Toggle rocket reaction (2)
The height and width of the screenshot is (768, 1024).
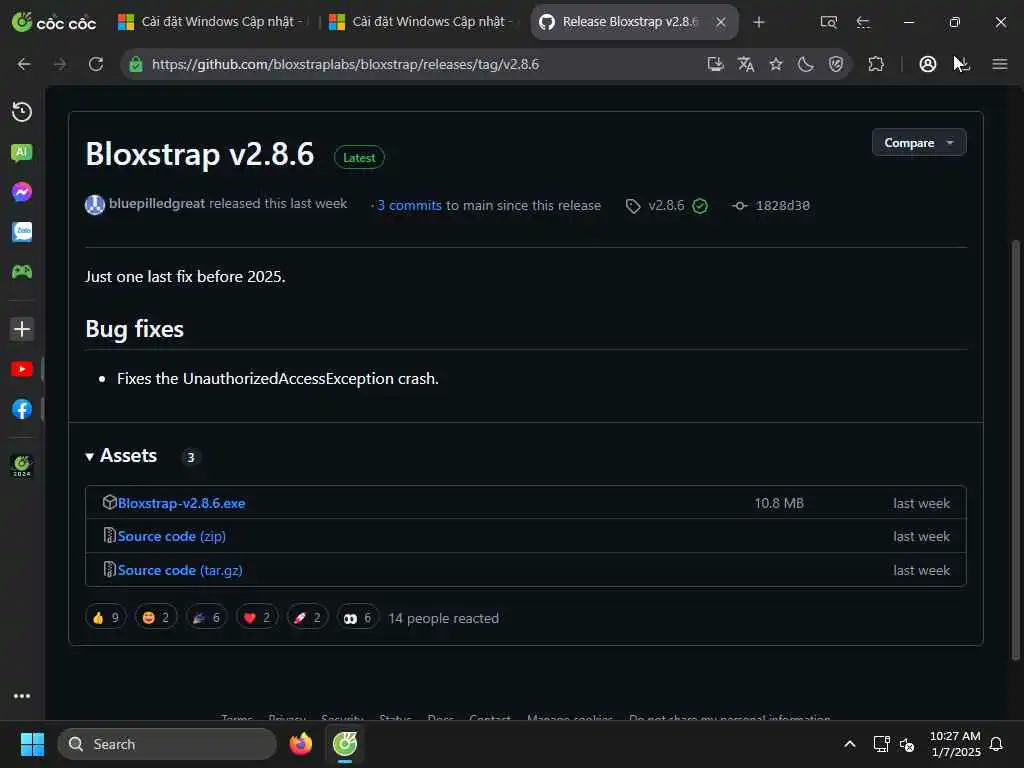308,617
